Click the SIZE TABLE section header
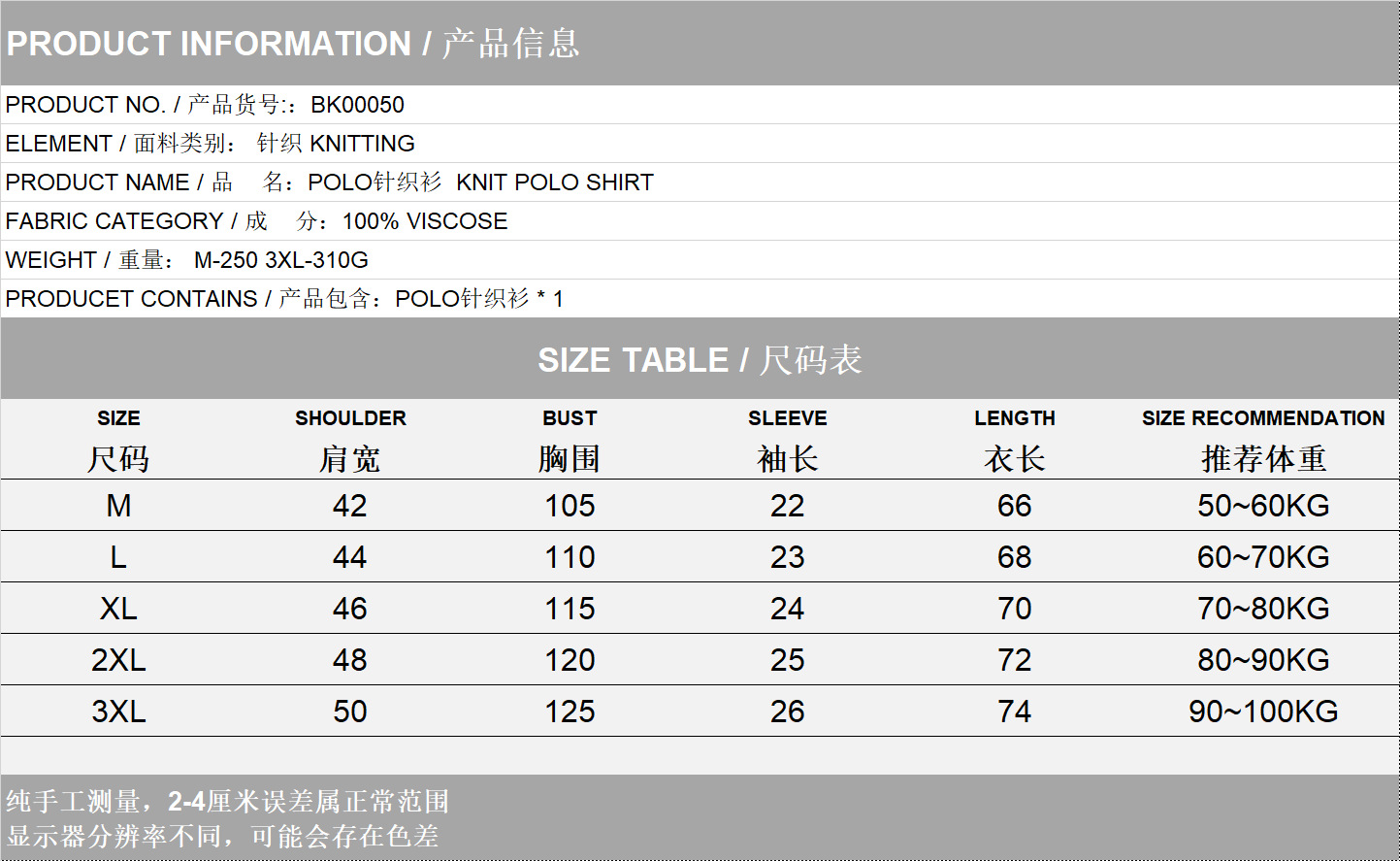This screenshot has height=861, width=1400. click(x=700, y=360)
